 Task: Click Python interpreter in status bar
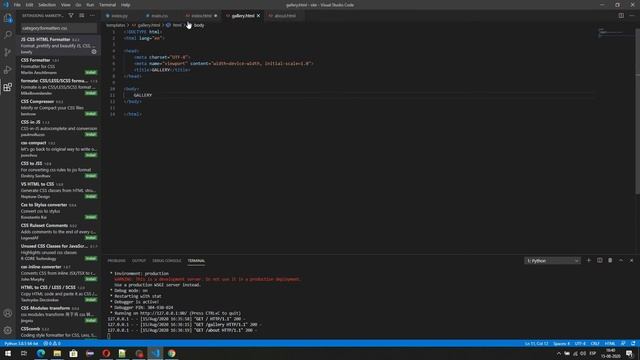coord(21,344)
